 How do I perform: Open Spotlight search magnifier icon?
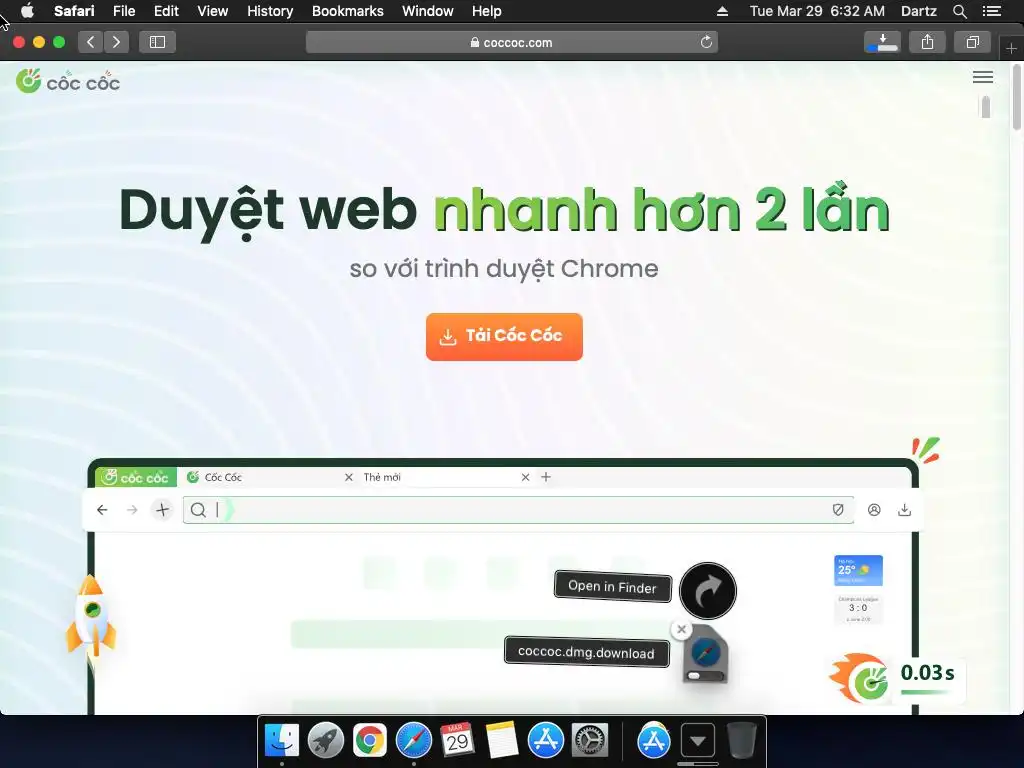[959, 11]
